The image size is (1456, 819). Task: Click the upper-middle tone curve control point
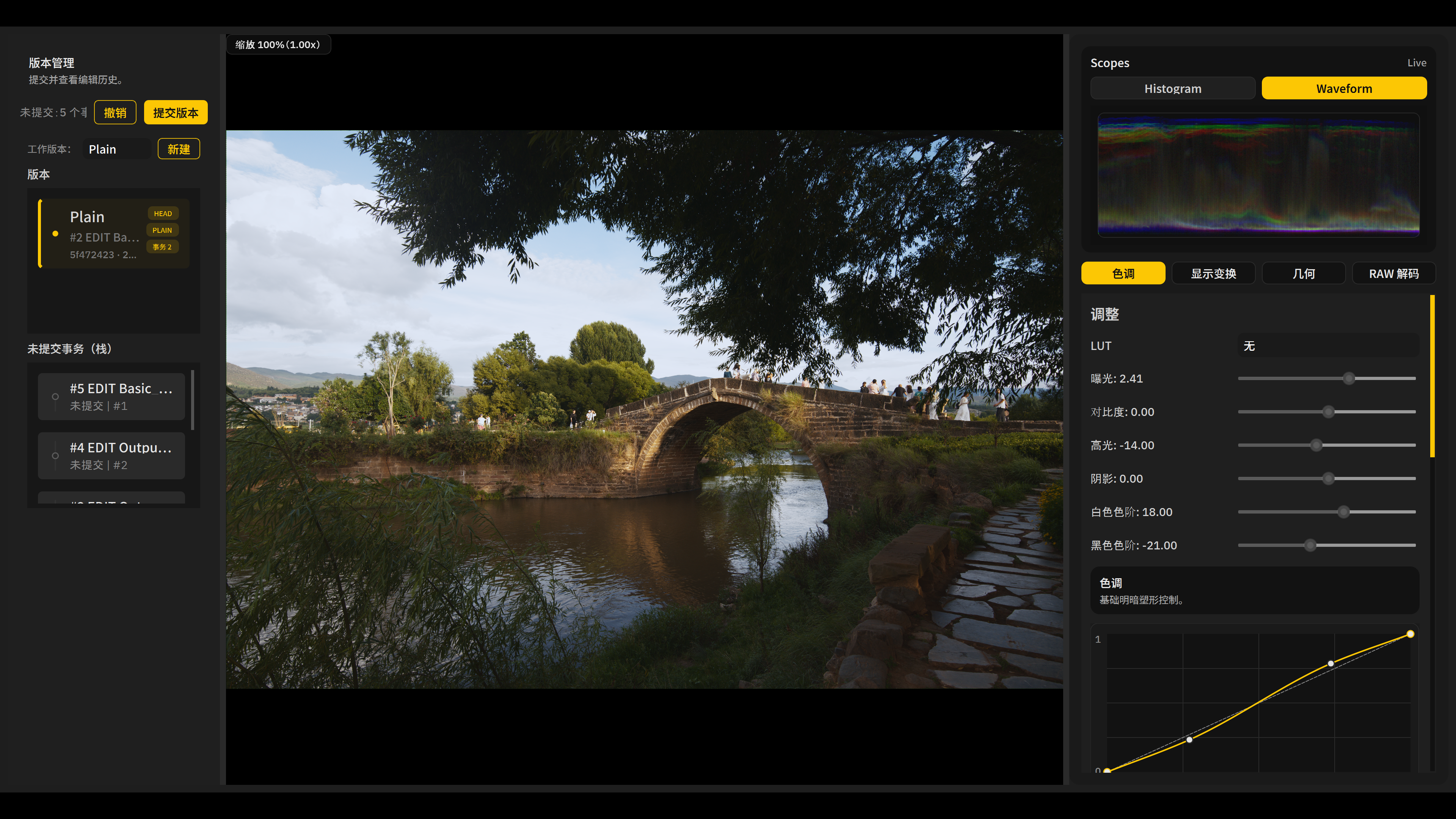pos(1330,664)
